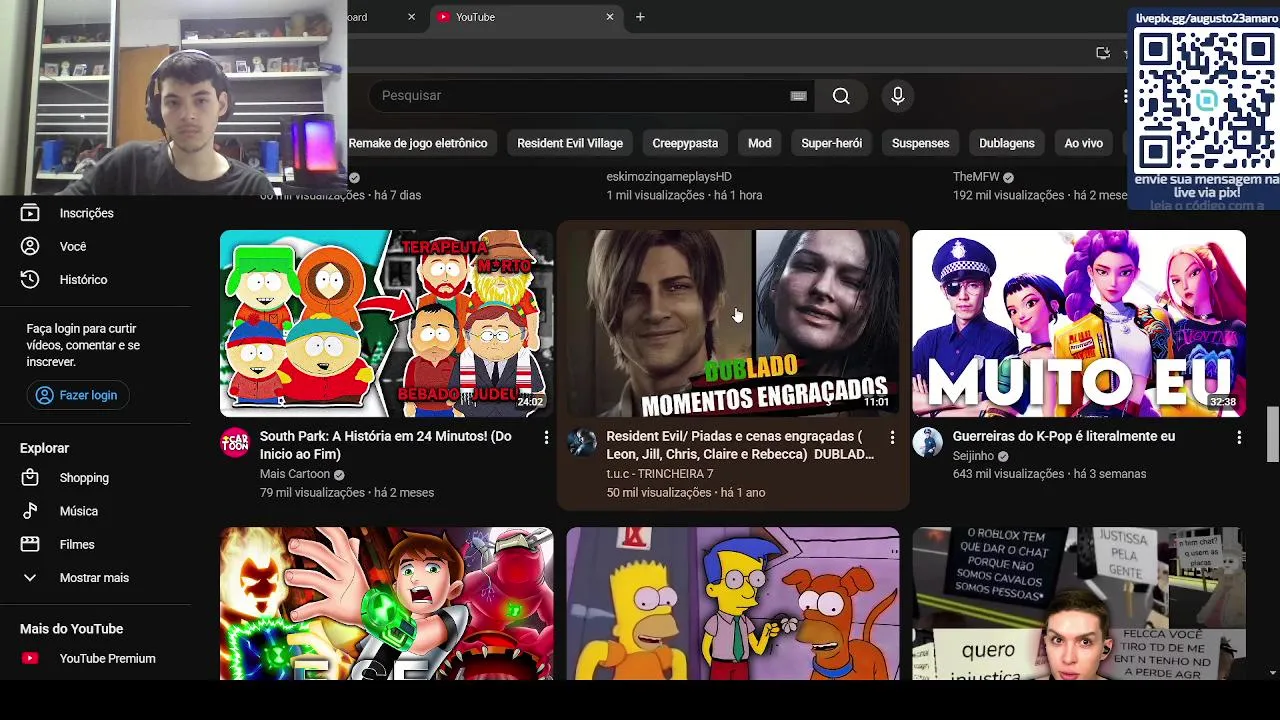This screenshot has height=720, width=1280.
Task: Play the Ben 10 cartoon thumbnail
Action: [386, 604]
